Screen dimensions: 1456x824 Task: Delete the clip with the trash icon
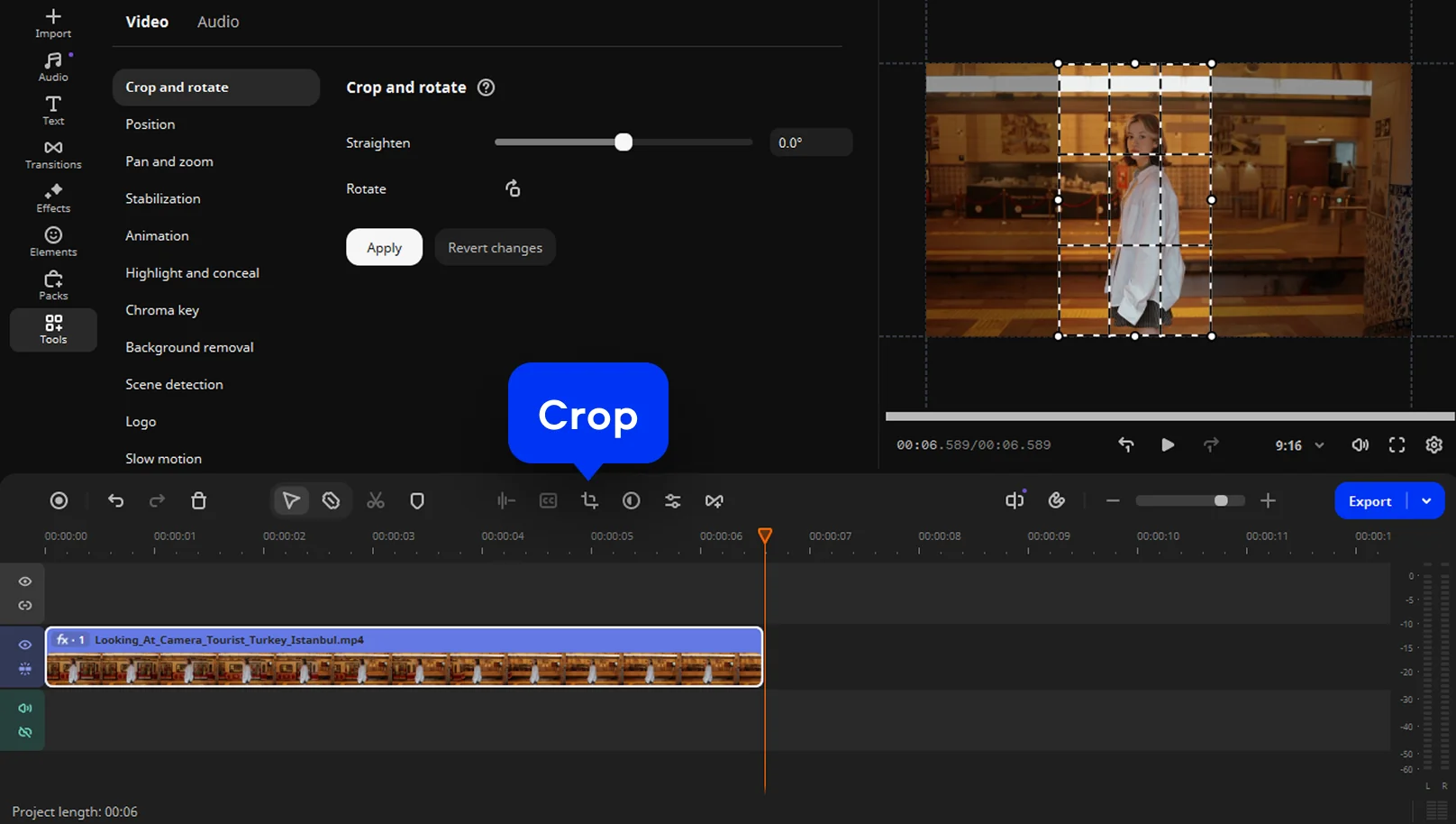(x=199, y=500)
